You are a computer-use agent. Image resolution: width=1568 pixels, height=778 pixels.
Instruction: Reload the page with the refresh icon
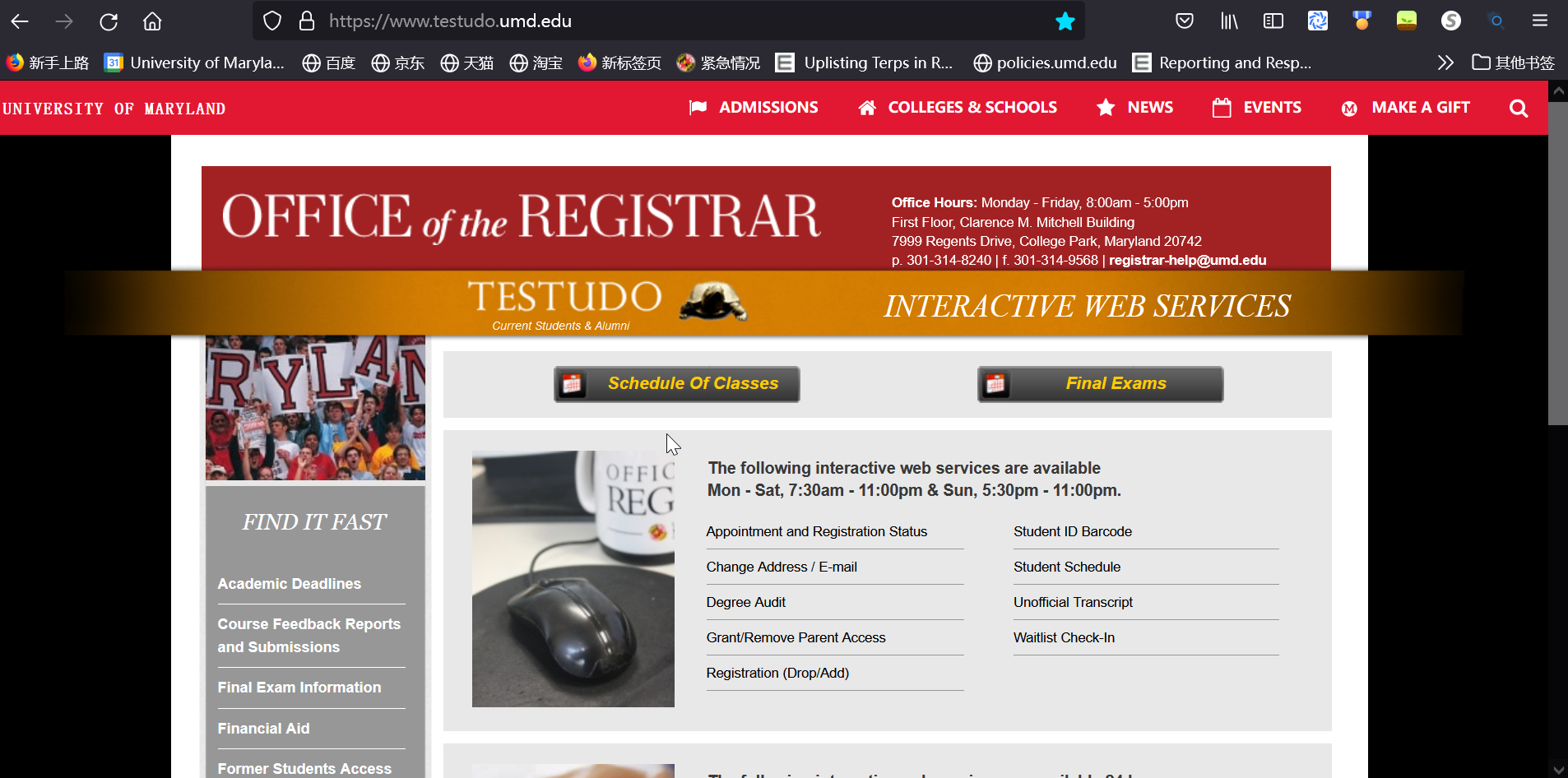point(109,21)
